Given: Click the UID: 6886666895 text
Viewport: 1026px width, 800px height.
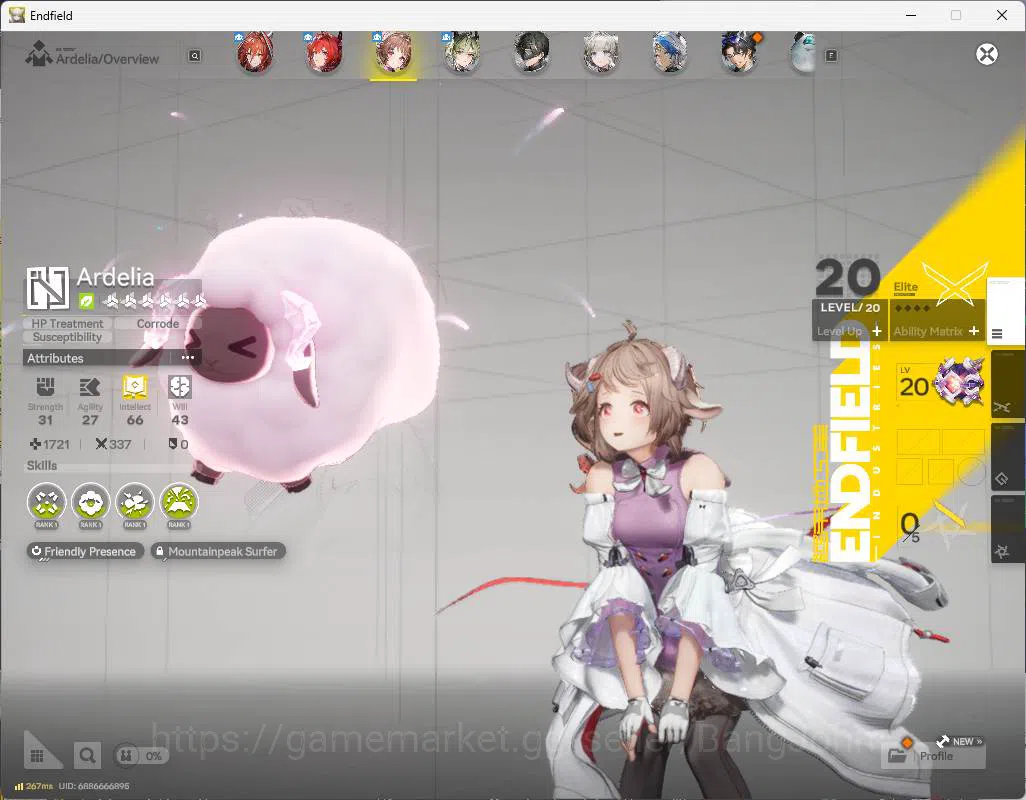Looking at the screenshot, I should 94,786.
